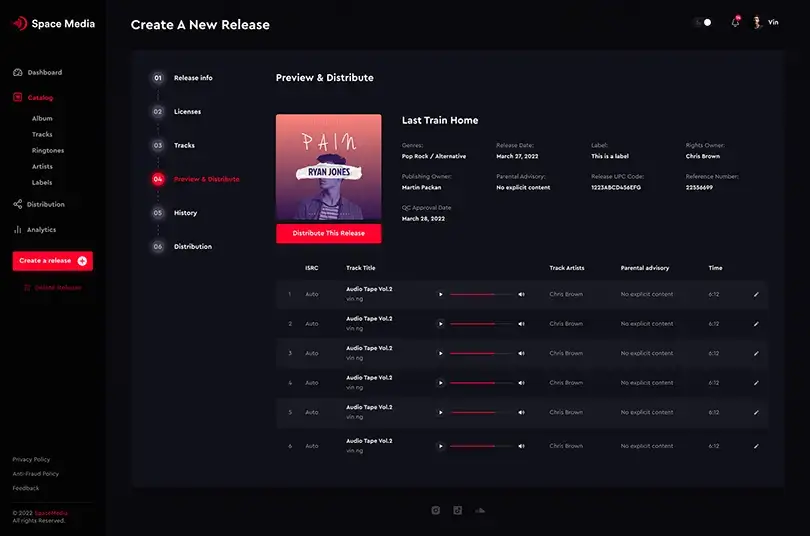Play track 1 Audio Tape Vol.2
Viewport: 810px width, 536px height.
(440, 294)
